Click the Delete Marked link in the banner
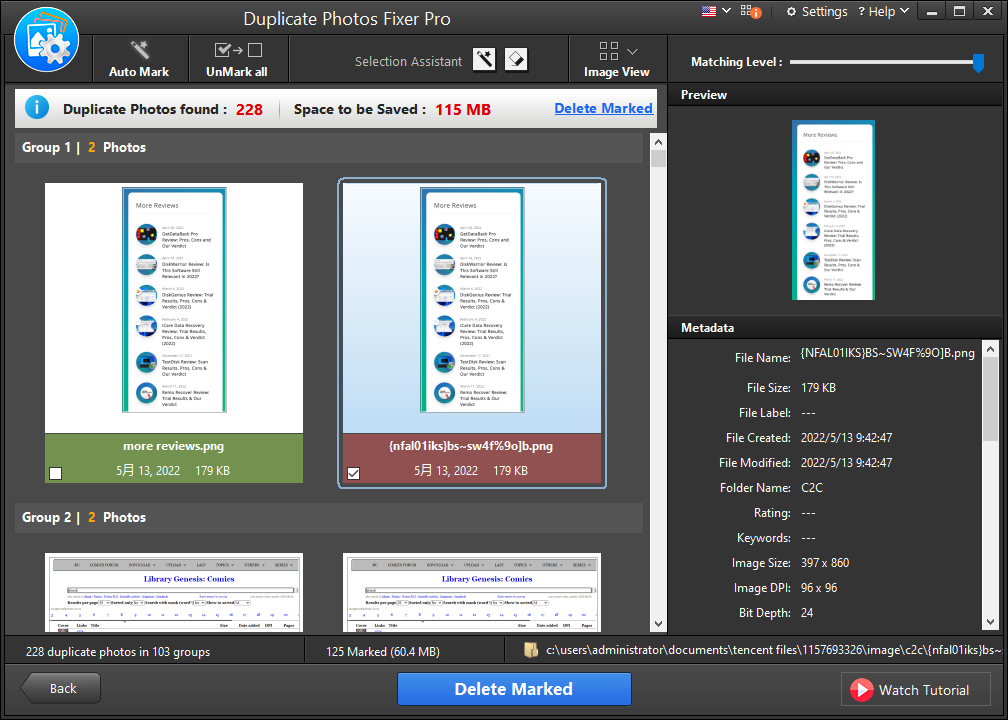The height and width of the screenshot is (720, 1008). pyautogui.click(x=603, y=108)
